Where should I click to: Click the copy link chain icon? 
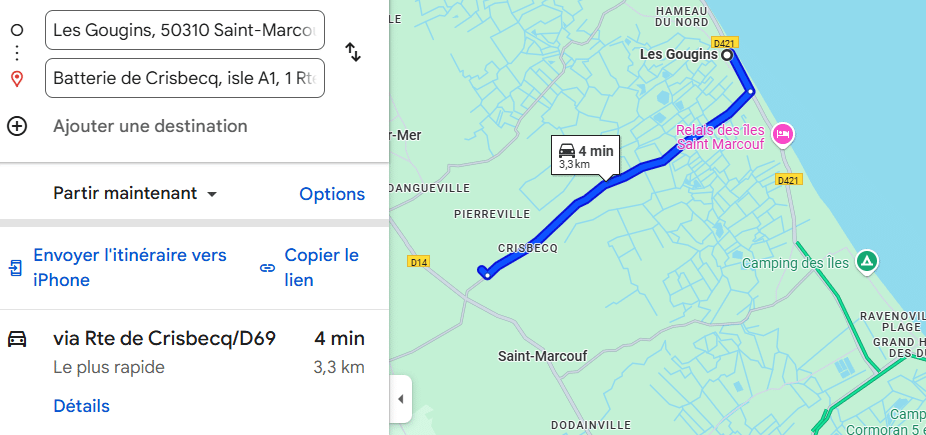(267, 268)
